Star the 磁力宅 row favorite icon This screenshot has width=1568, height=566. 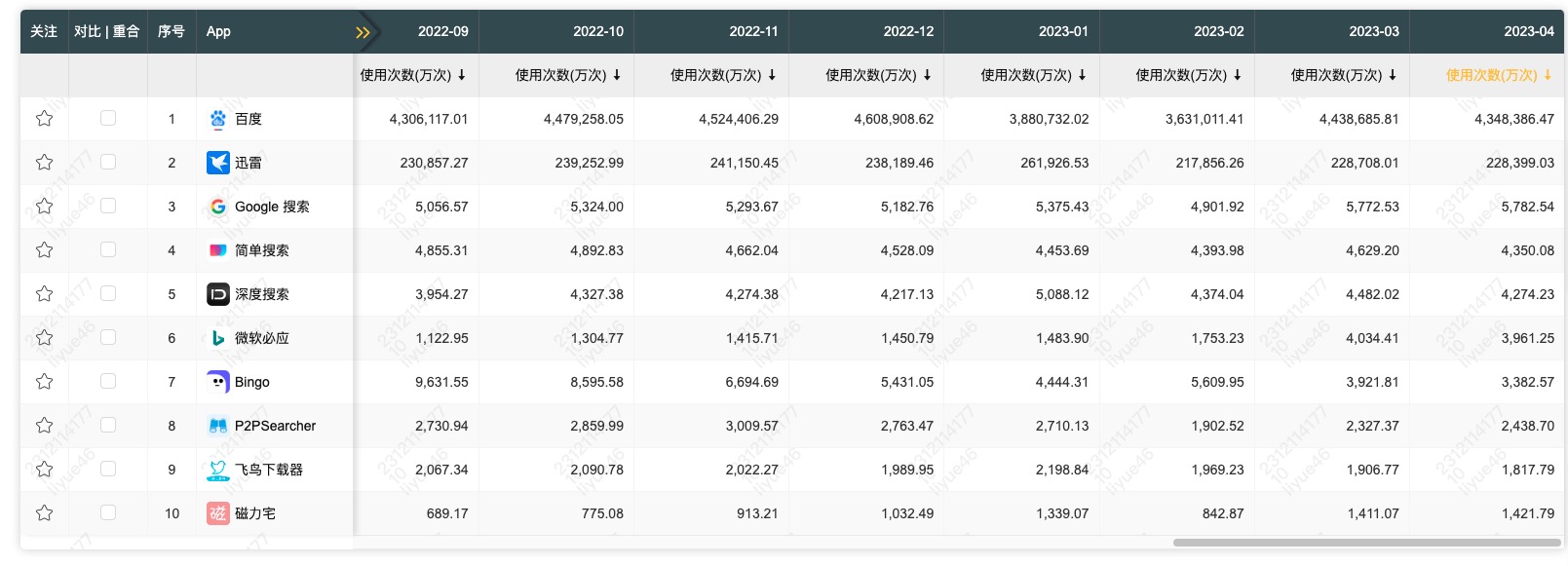point(44,513)
